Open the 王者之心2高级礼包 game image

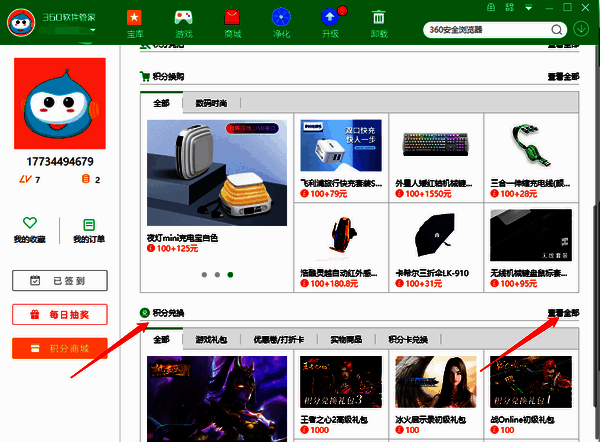coord(341,382)
